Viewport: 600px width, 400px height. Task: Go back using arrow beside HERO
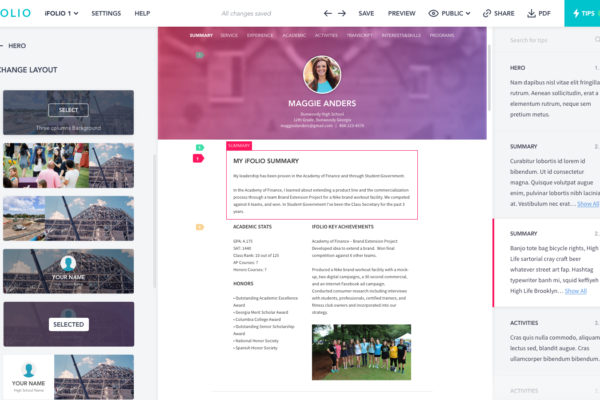pyautogui.click(x=2, y=46)
